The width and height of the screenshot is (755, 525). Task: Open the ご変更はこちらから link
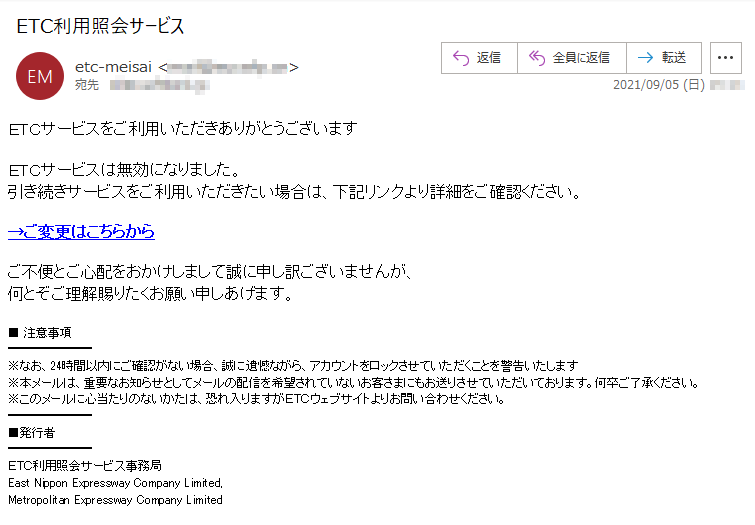point(81,232)
